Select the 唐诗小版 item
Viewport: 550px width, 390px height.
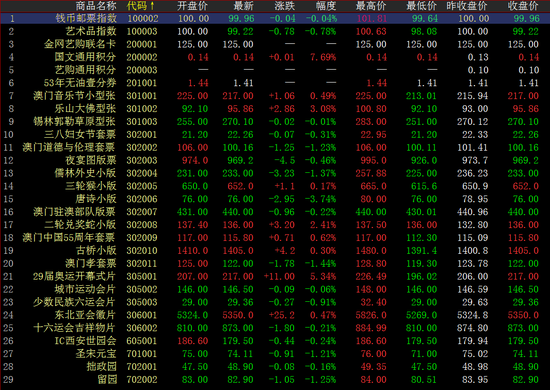[96, 199]
